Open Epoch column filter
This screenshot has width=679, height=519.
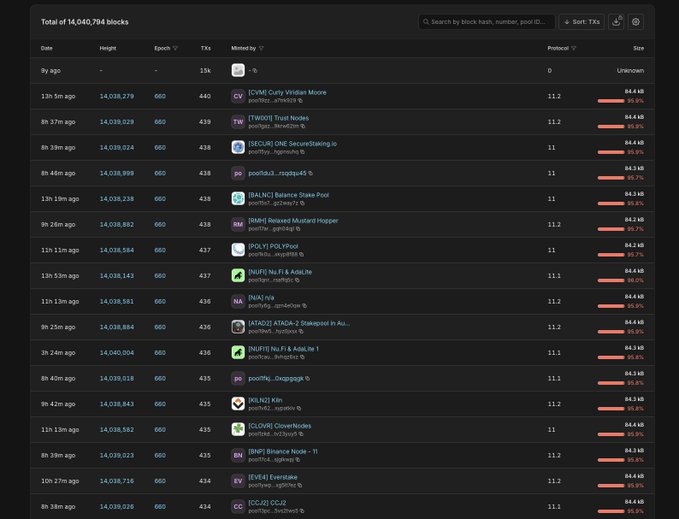tap(175, 48)
